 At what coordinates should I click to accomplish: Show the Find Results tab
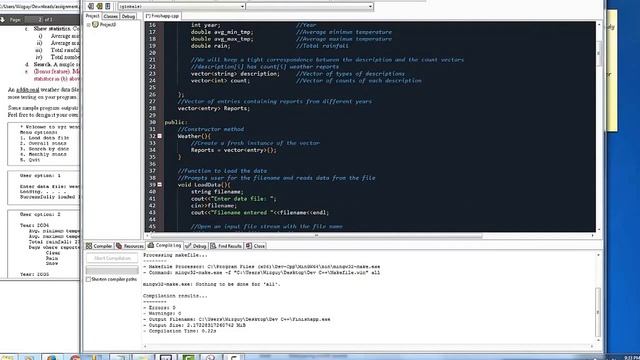click(226, 246)
